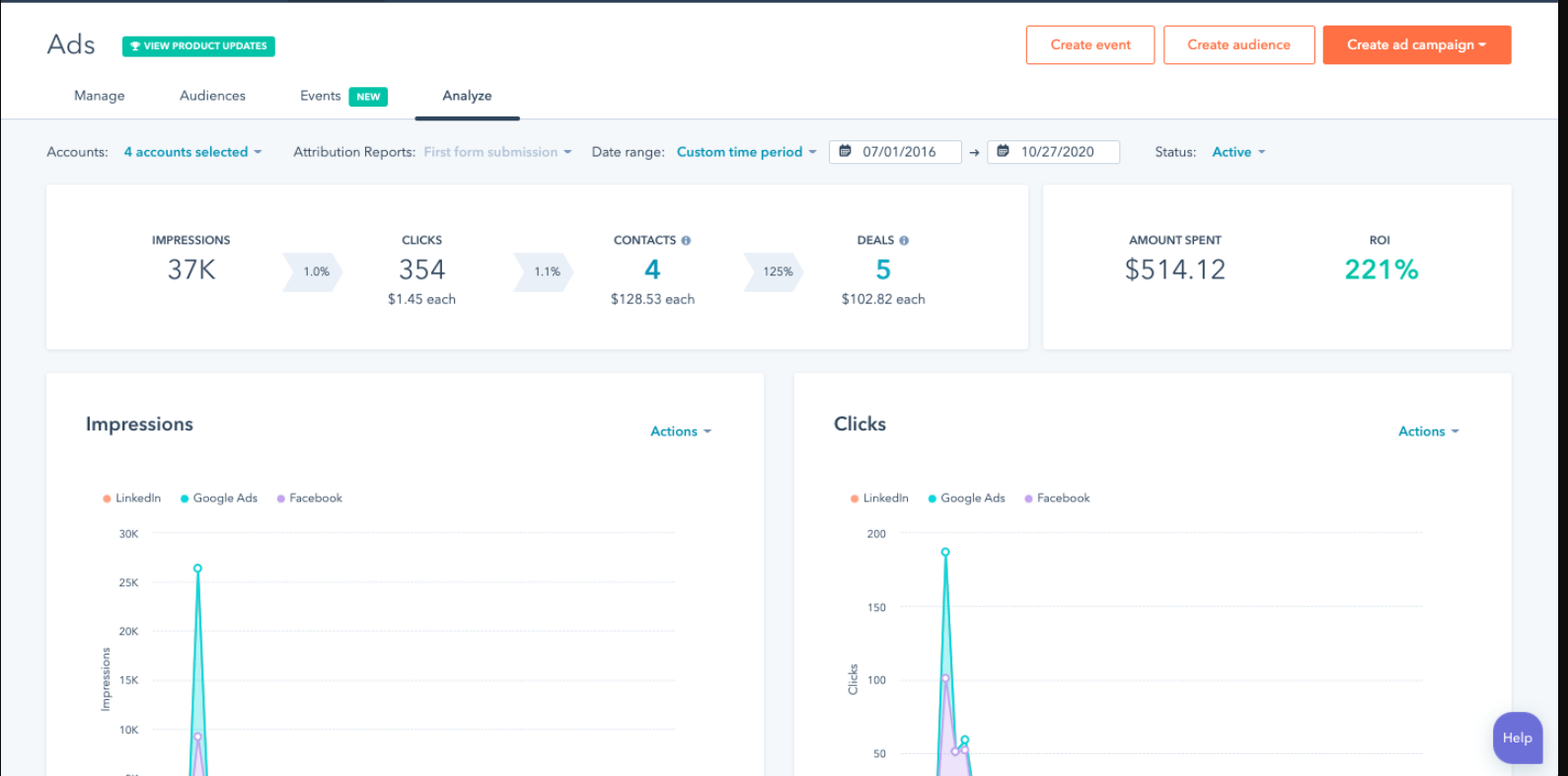Open the First form submission attribution dropdown

click(497, 152)
